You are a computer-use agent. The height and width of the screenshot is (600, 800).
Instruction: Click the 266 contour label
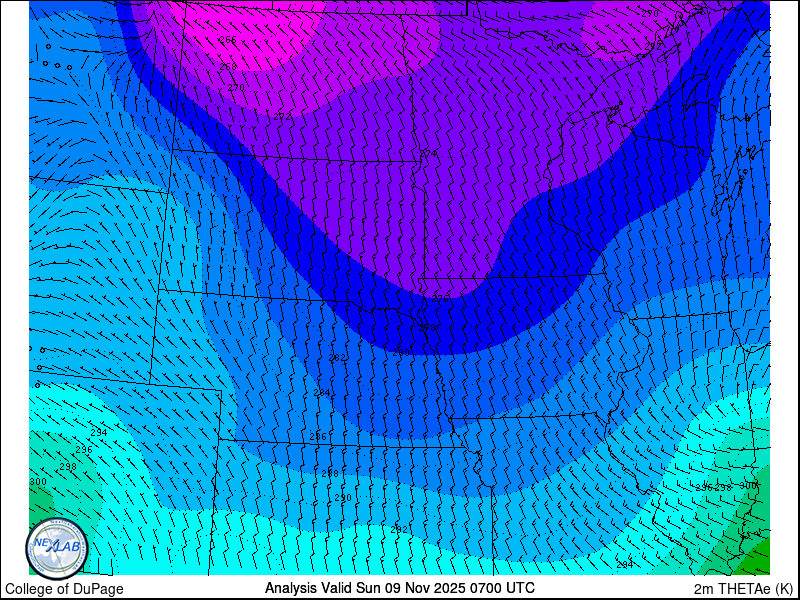[x=228, y=39]
